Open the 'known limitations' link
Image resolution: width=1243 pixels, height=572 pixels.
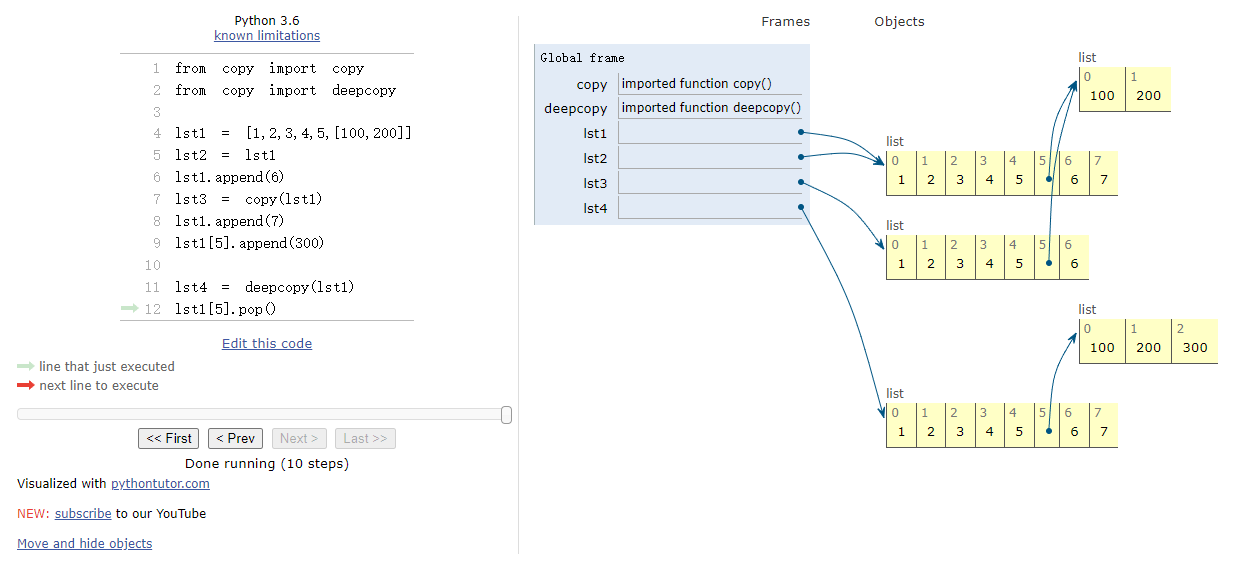267,36
